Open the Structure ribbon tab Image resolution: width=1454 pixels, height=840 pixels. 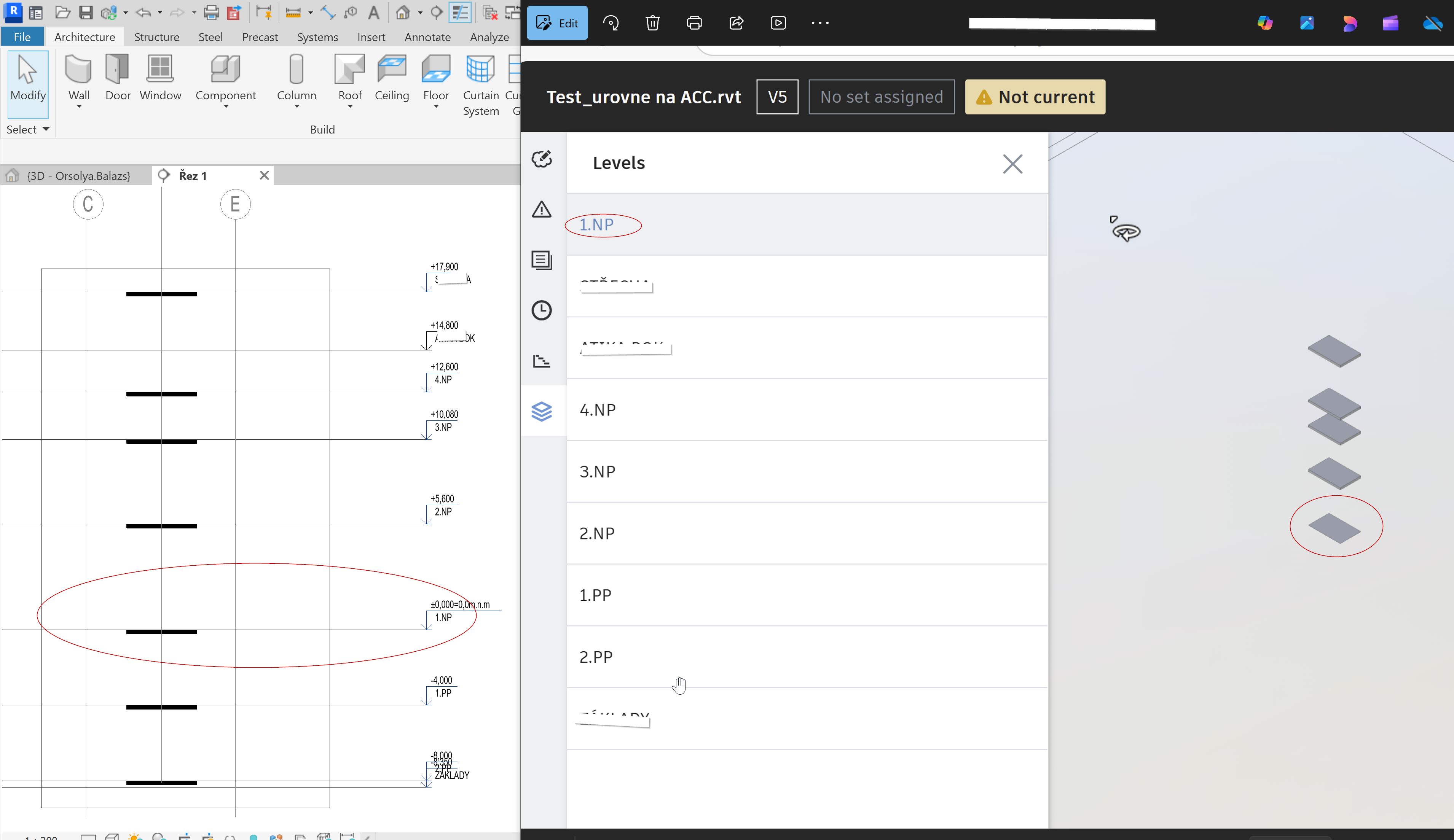tap(156, 37)
